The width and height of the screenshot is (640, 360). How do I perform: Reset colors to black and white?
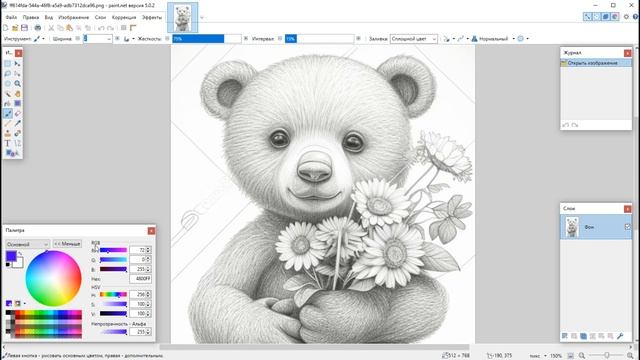coord(8,265)
